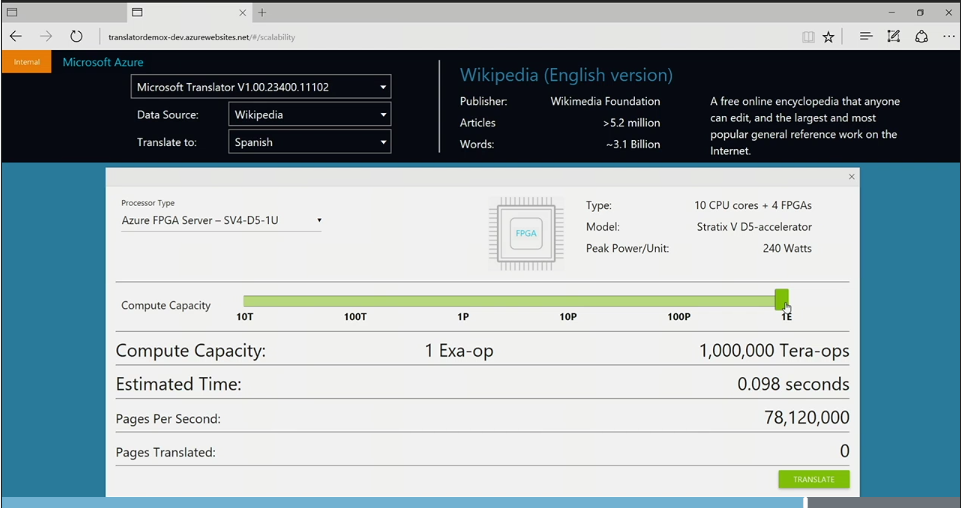Screen dimensions: 961x508
Task: Make a Web Note with pen icon
Action: [894, 37]
